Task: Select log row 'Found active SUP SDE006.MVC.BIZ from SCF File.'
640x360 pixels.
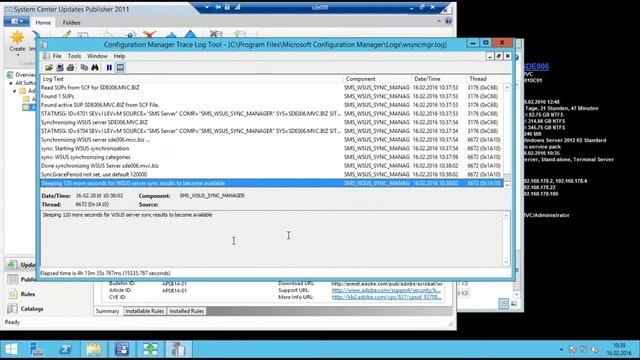Action: [271, 105]
